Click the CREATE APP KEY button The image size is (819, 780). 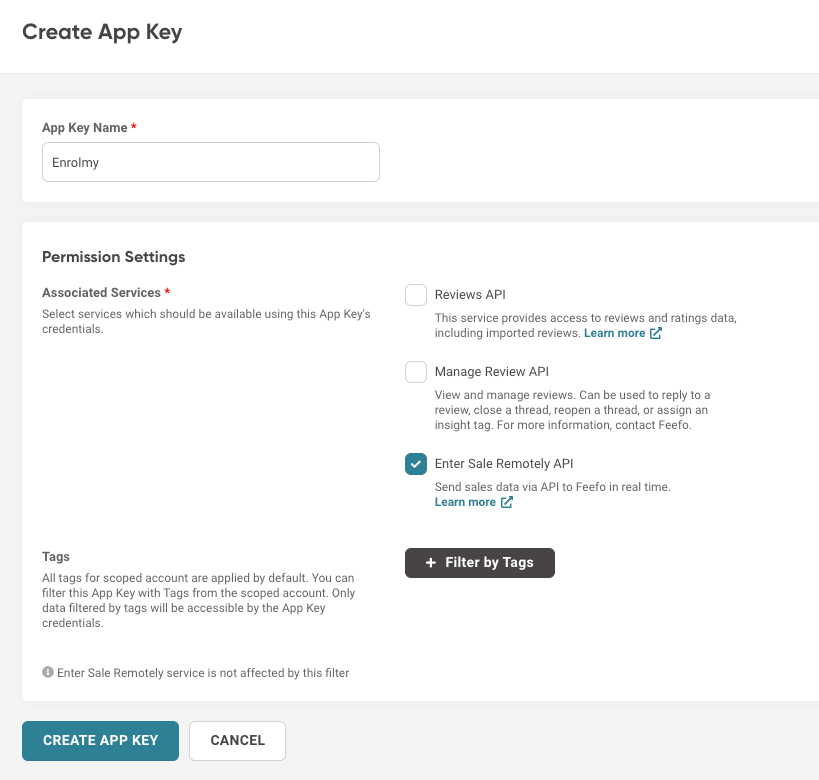[100, 741]
